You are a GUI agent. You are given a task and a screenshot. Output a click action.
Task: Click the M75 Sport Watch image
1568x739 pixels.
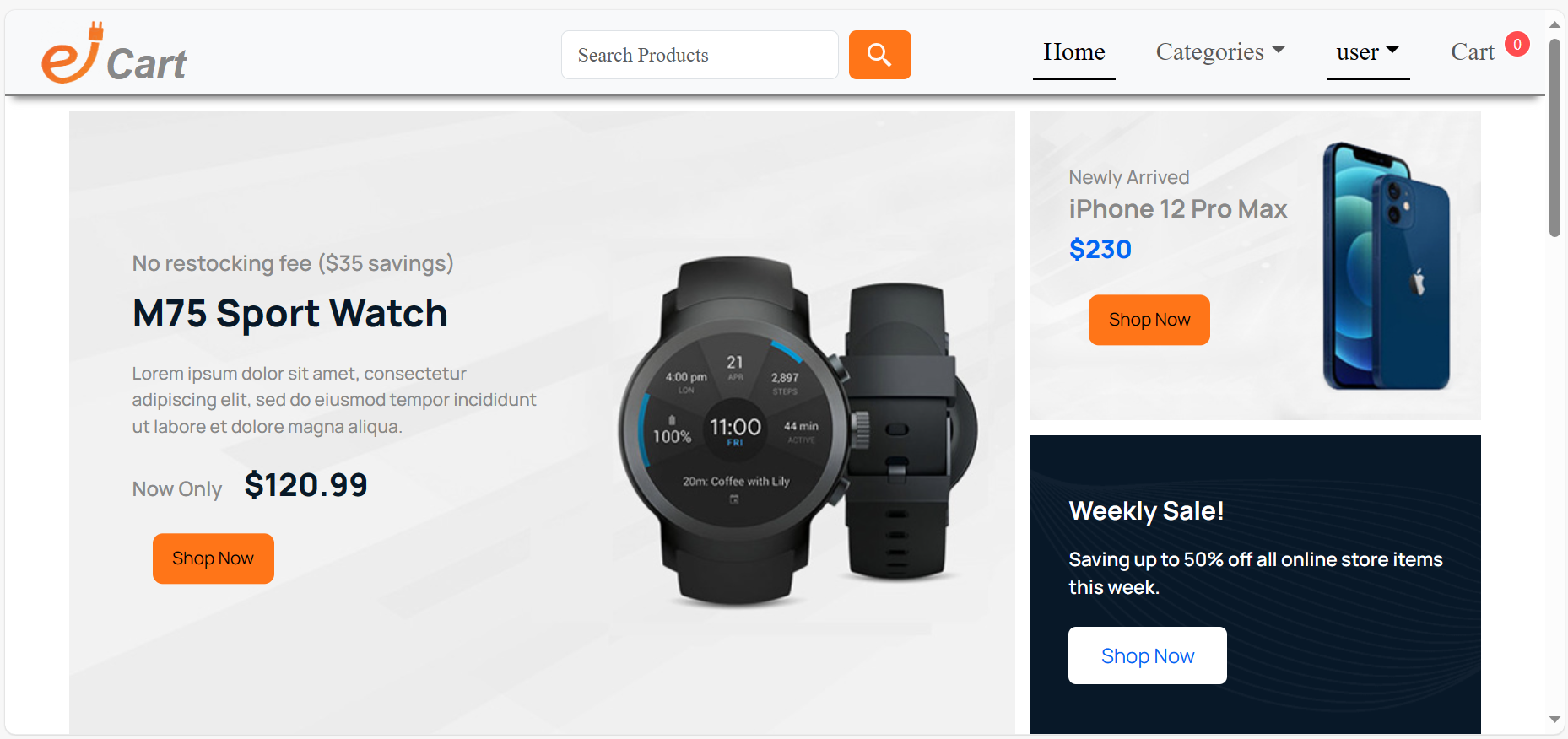pyautogui.click(x=798, y=432)
